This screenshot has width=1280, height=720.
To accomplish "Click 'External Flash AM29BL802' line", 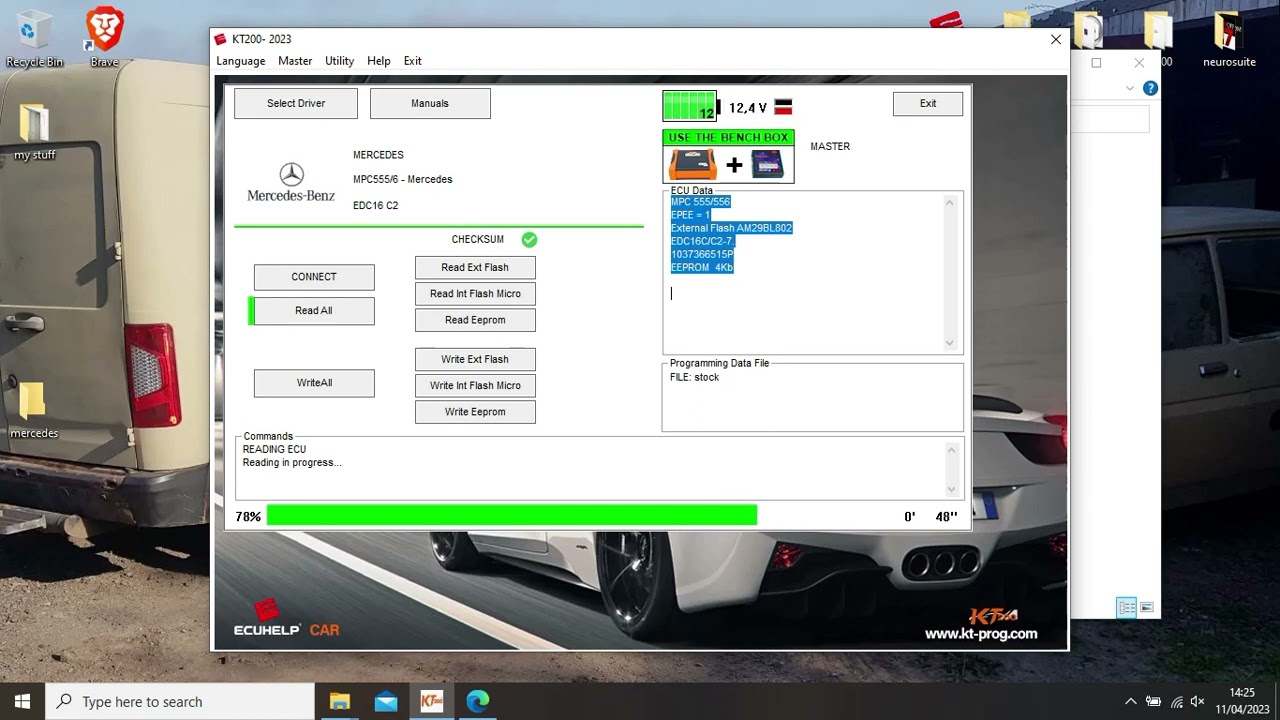I will (x=731, y=228).
